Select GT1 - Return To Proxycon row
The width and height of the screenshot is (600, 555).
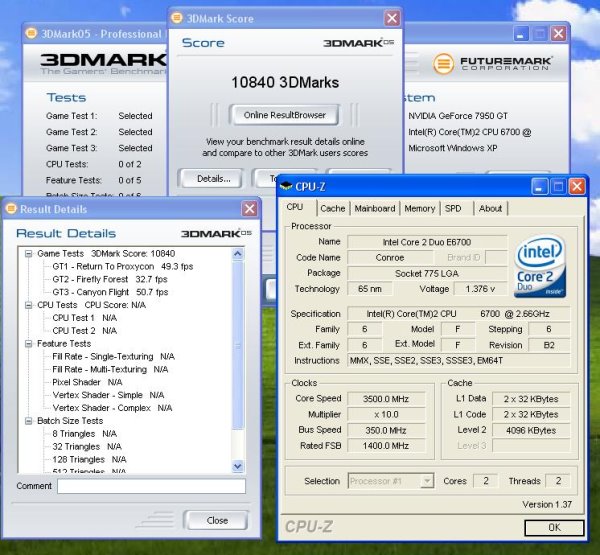[x=122, y=266]
